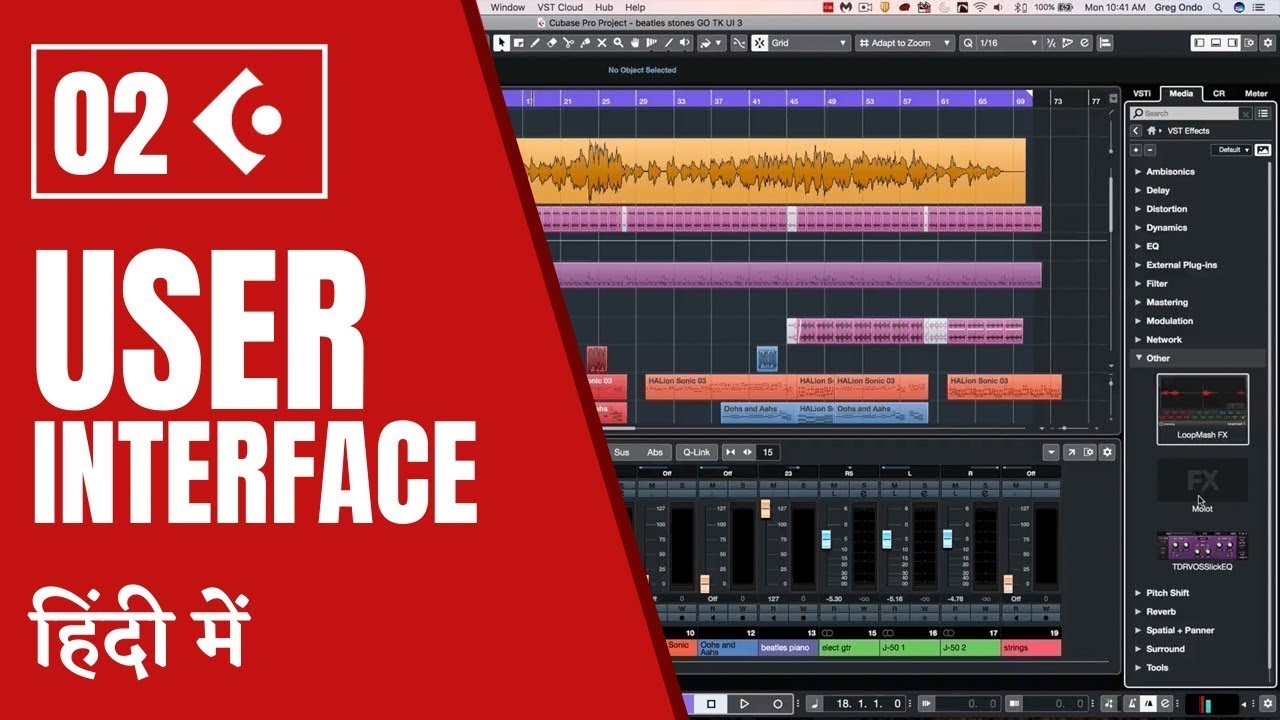Mute the strings channel

(1016, 485)
